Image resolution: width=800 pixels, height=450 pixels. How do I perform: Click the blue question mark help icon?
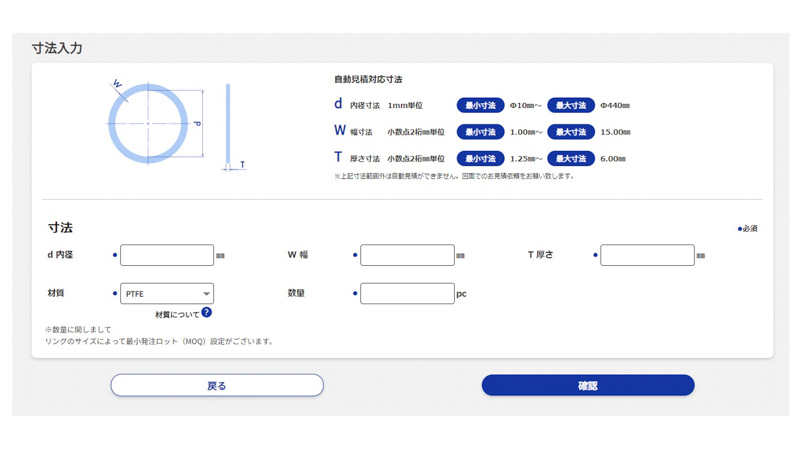click(x=207, y=312)
